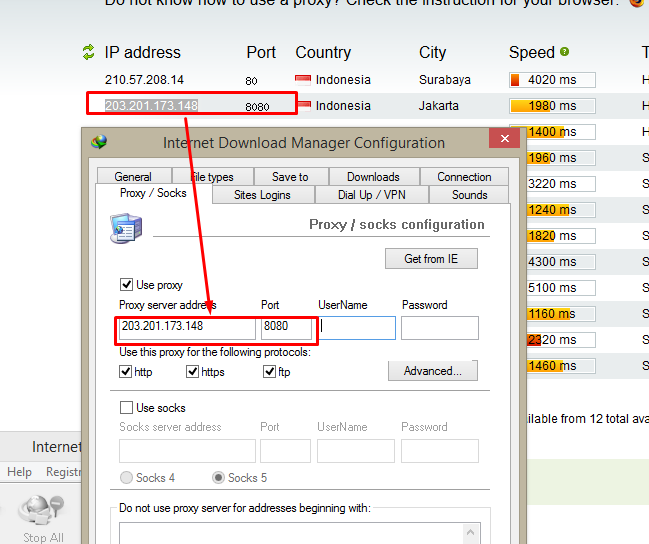Click the green refresh icon beside IP address
The height and width of the screenshot is (544, 649).
88,52
